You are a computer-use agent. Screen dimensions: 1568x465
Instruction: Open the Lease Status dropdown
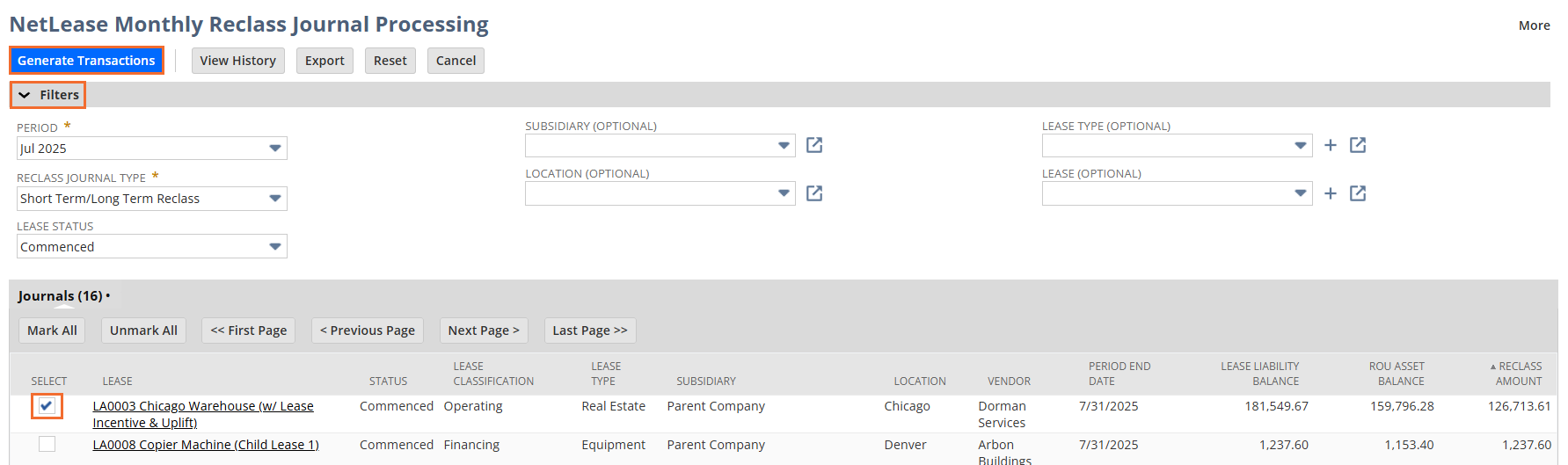152,247
